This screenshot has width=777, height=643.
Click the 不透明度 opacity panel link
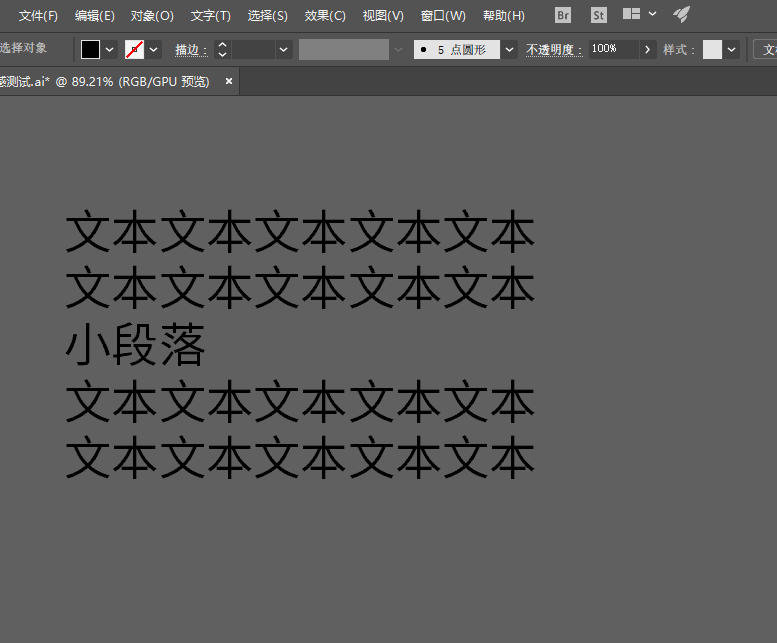point(554,50)
